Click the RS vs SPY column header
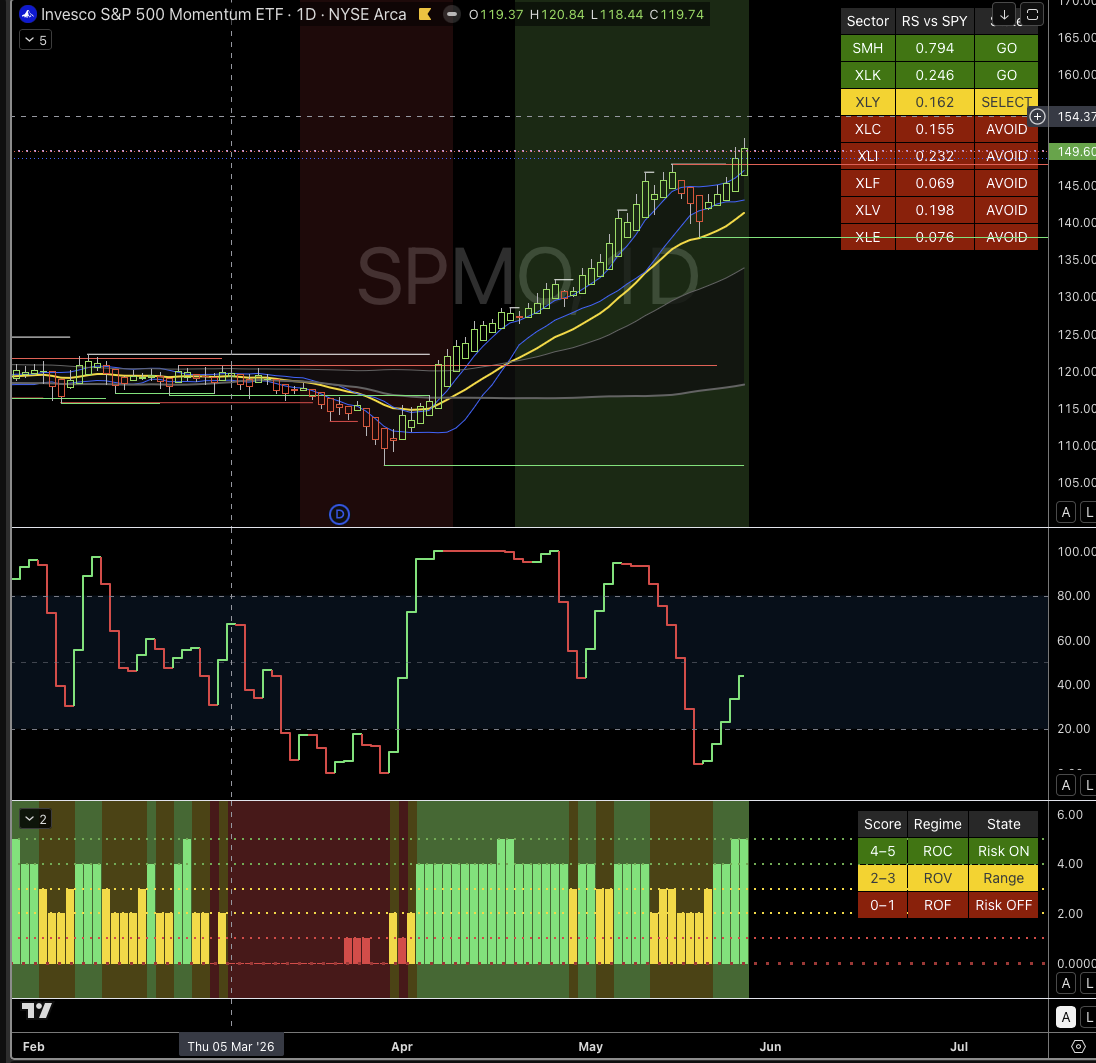This screenshot has height=1063, width=1096. [x=935, y=21]
